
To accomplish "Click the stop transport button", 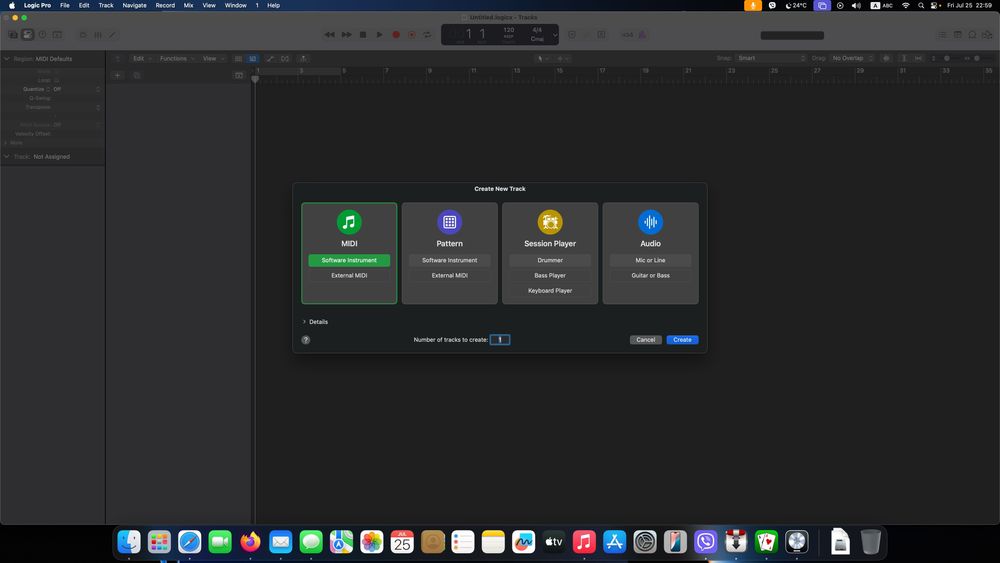I will click(x=363, y=34).
